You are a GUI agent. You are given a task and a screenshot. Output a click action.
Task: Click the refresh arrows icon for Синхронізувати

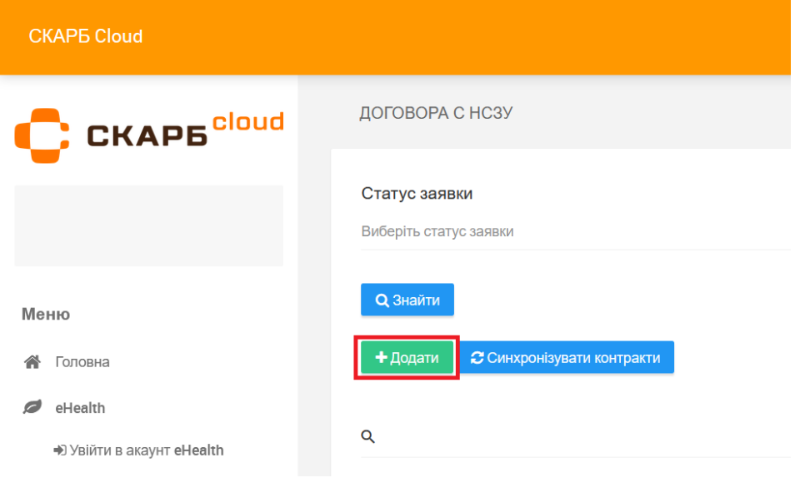pyautogui.click(x=477, y=358)
